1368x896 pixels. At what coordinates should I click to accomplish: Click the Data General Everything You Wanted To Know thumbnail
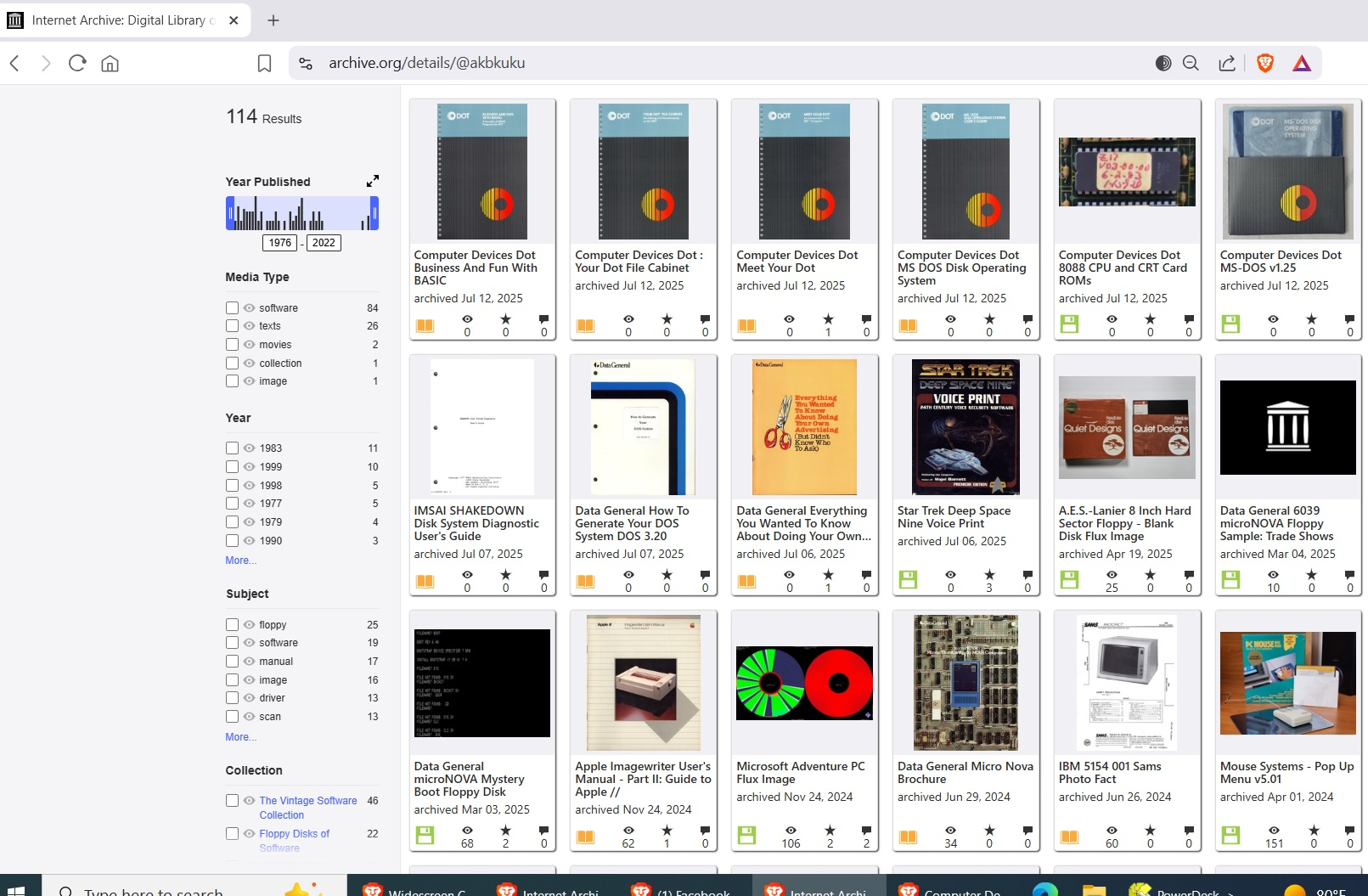(804, 427)
